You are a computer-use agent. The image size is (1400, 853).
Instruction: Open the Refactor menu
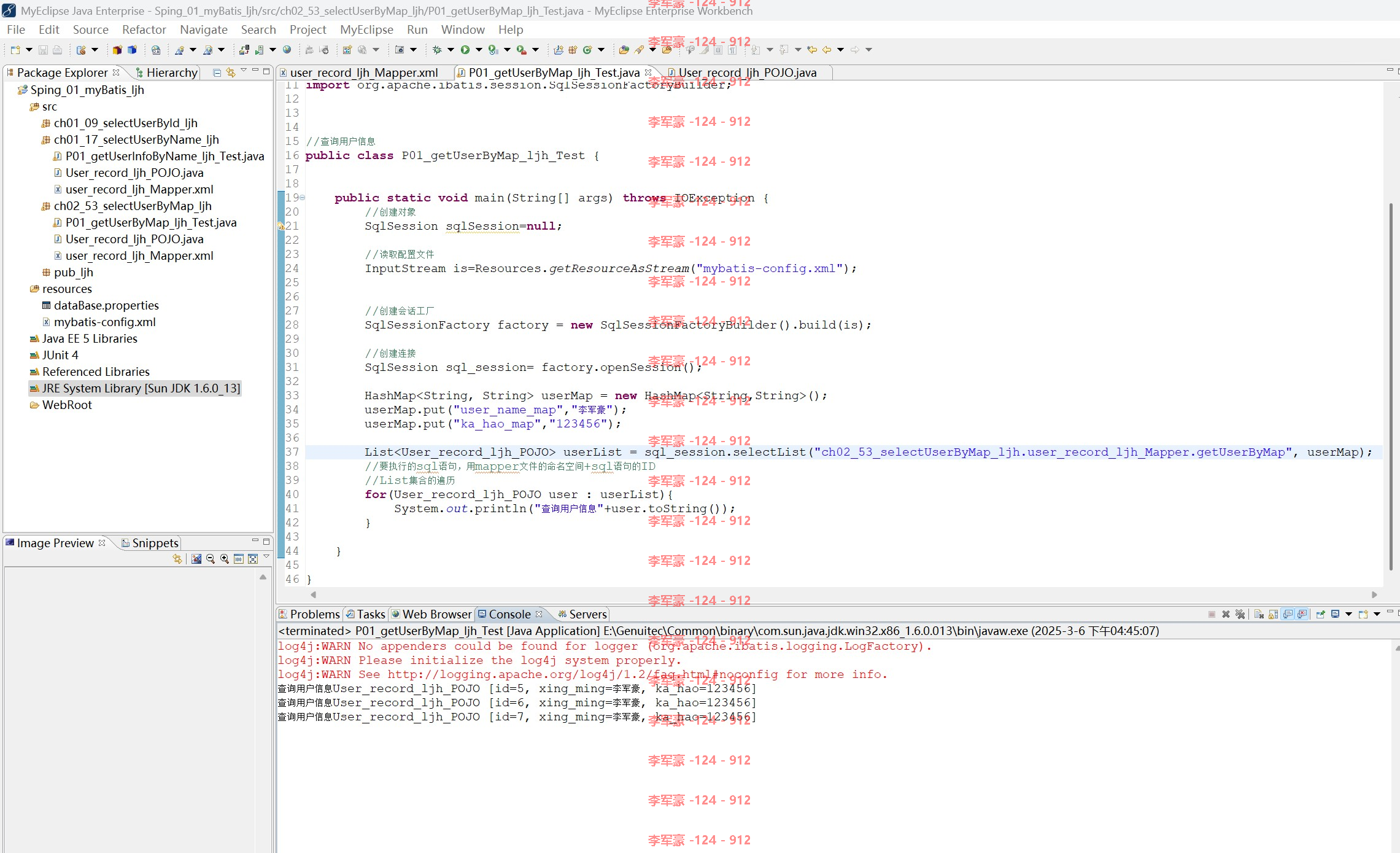(x=144, y=29)
